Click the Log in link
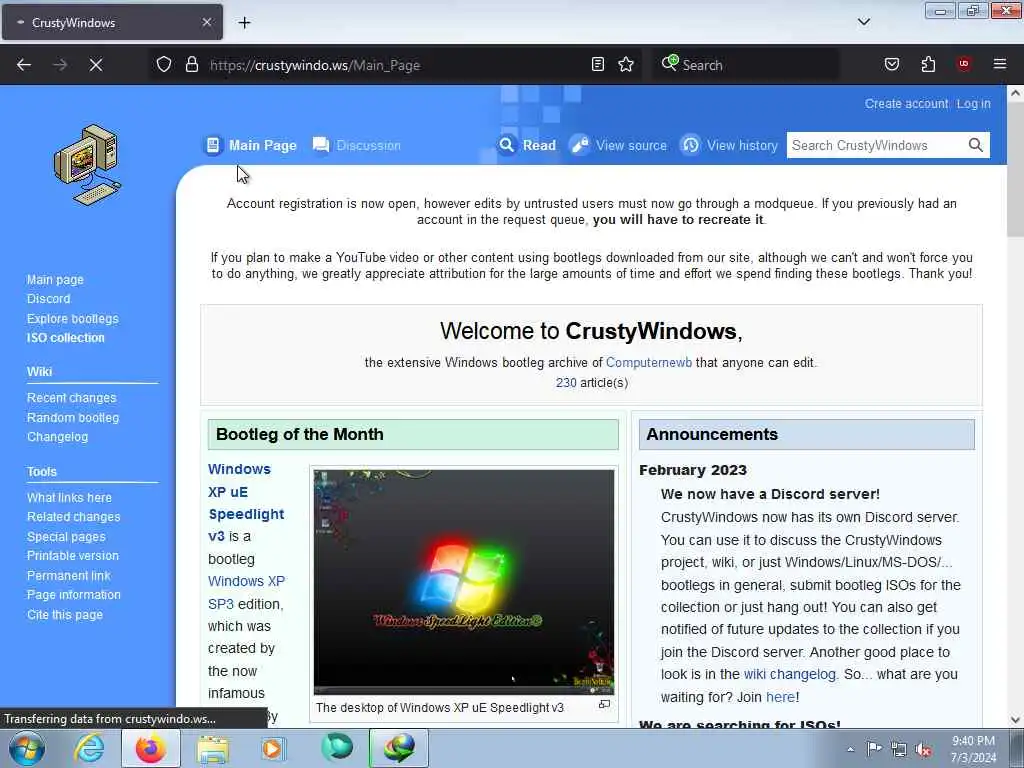Viewport: 1024px width, 768px height. point(973,103)
